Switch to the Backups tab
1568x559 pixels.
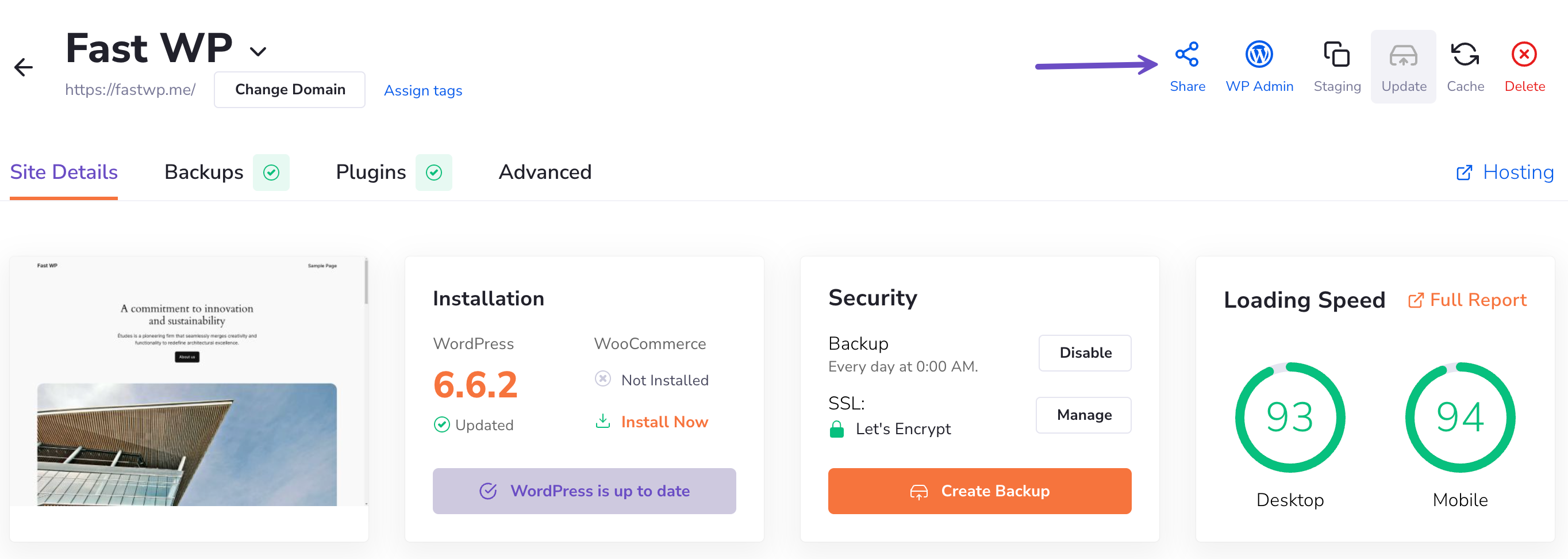(203, 173)
